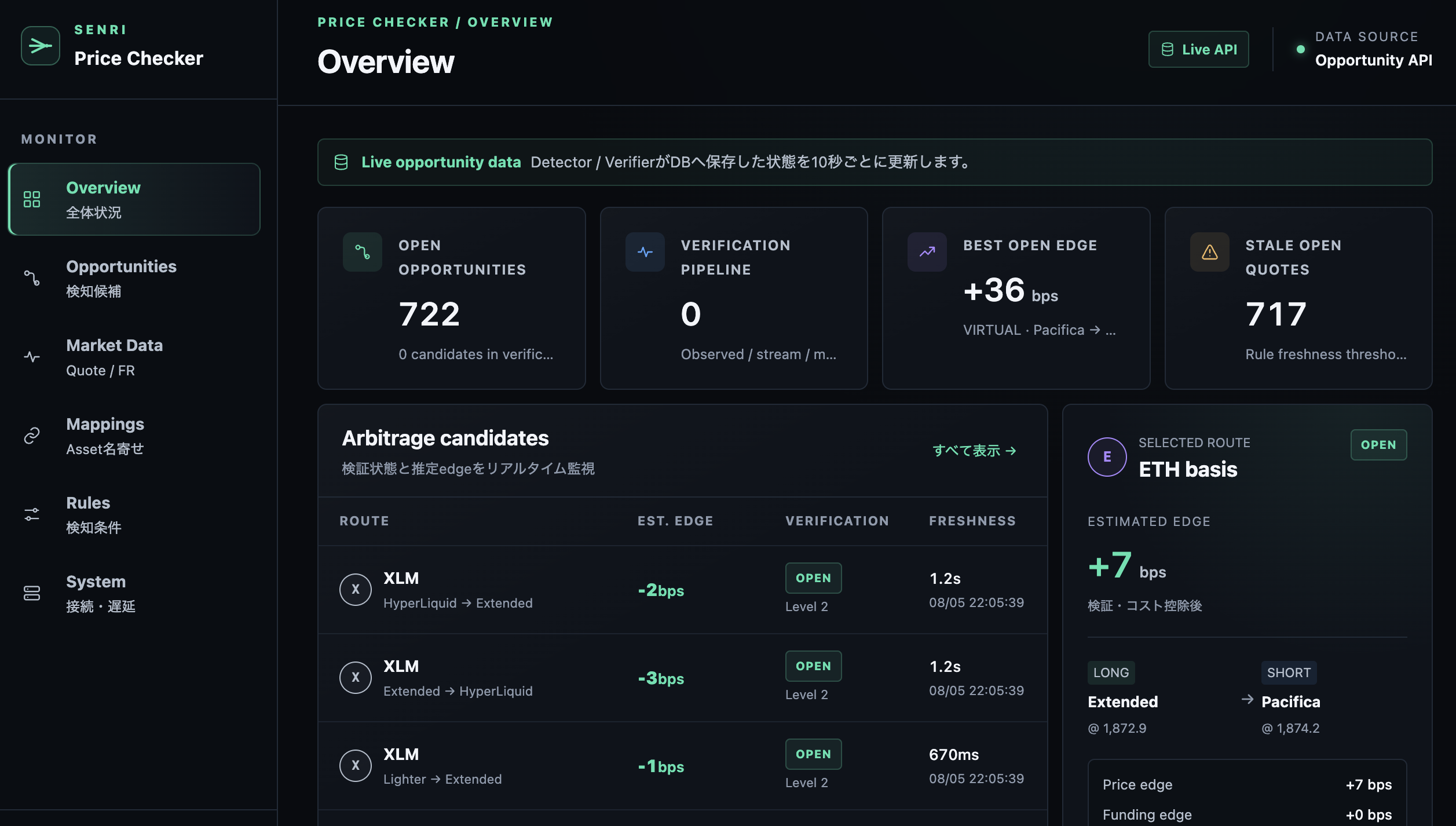The height and width of the screenshot is (826, 1456).
Task: Select the XLM Lighter → Extended row
Action: pos(682,766)
